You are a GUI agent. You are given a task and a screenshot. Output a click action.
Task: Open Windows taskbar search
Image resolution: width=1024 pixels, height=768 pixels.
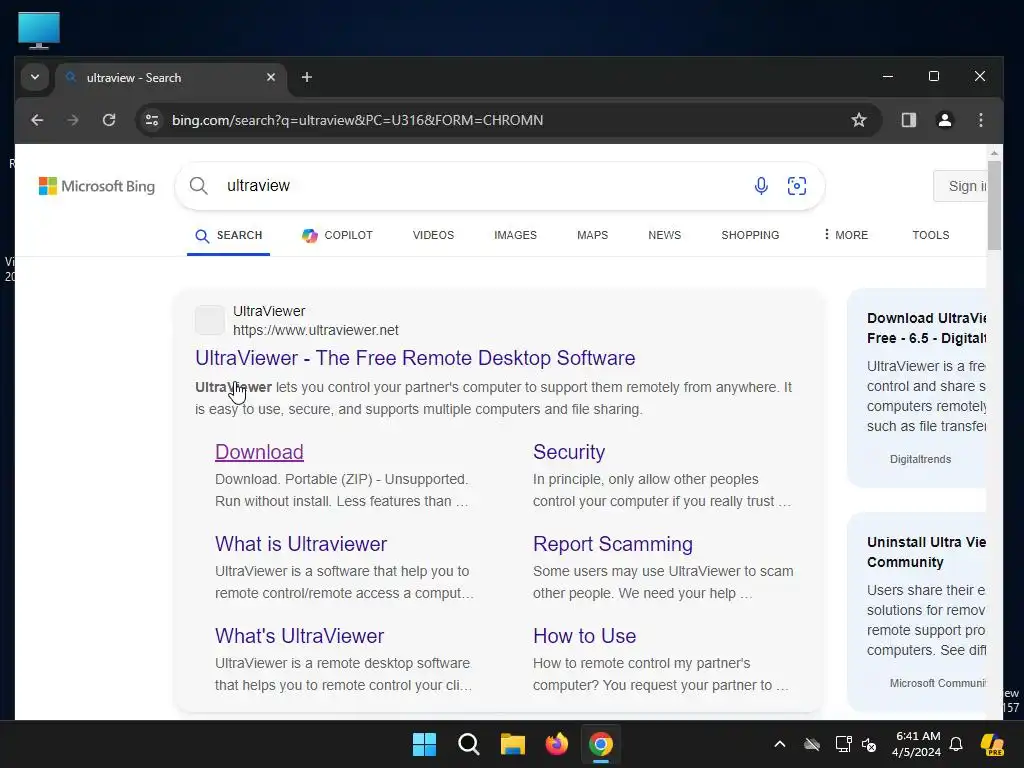[x=468, y=744]
